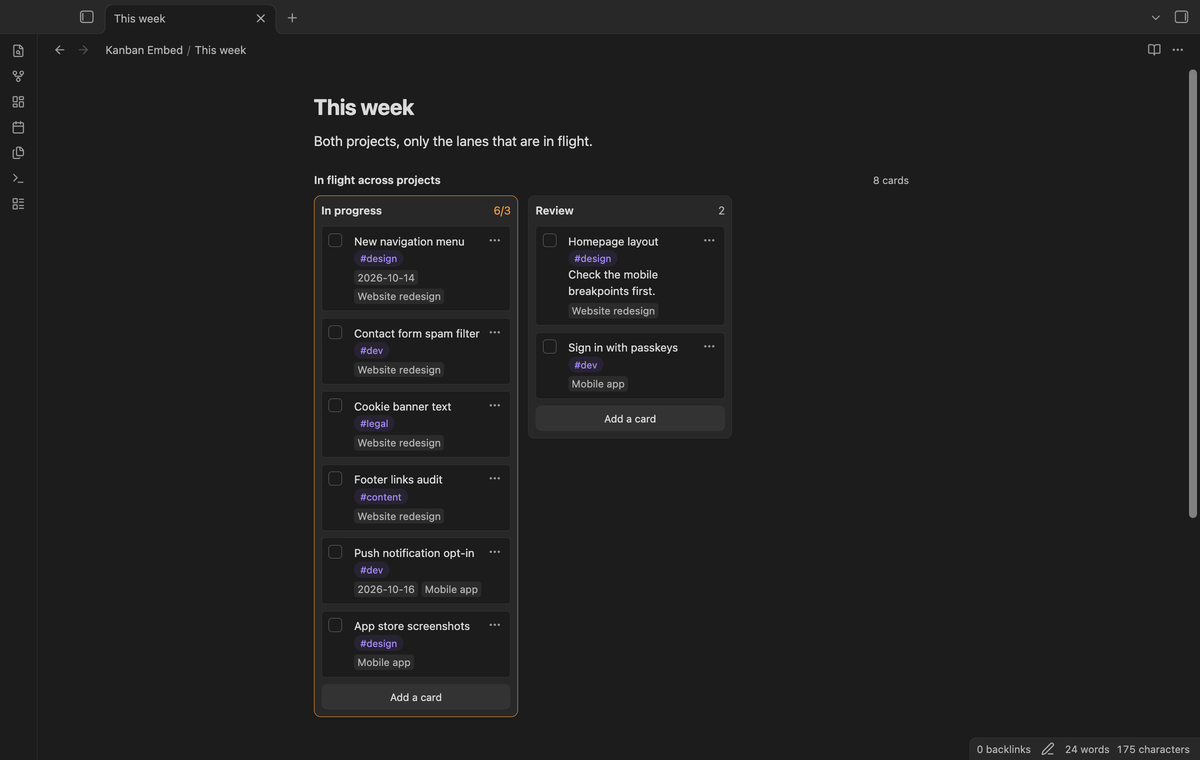
Task: Click the vertical scrollbar on the right
Action: point(1192,293)
